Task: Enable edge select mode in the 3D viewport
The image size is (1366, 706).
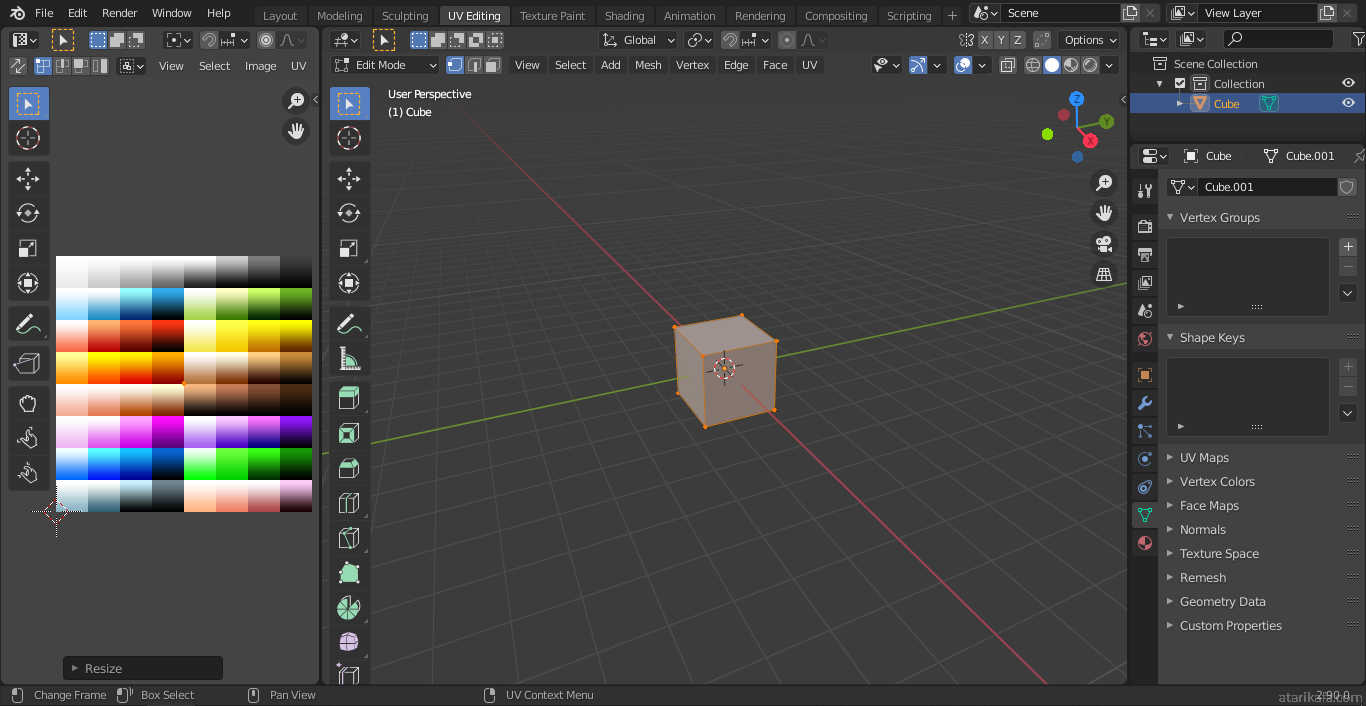Action: point(474,65)
